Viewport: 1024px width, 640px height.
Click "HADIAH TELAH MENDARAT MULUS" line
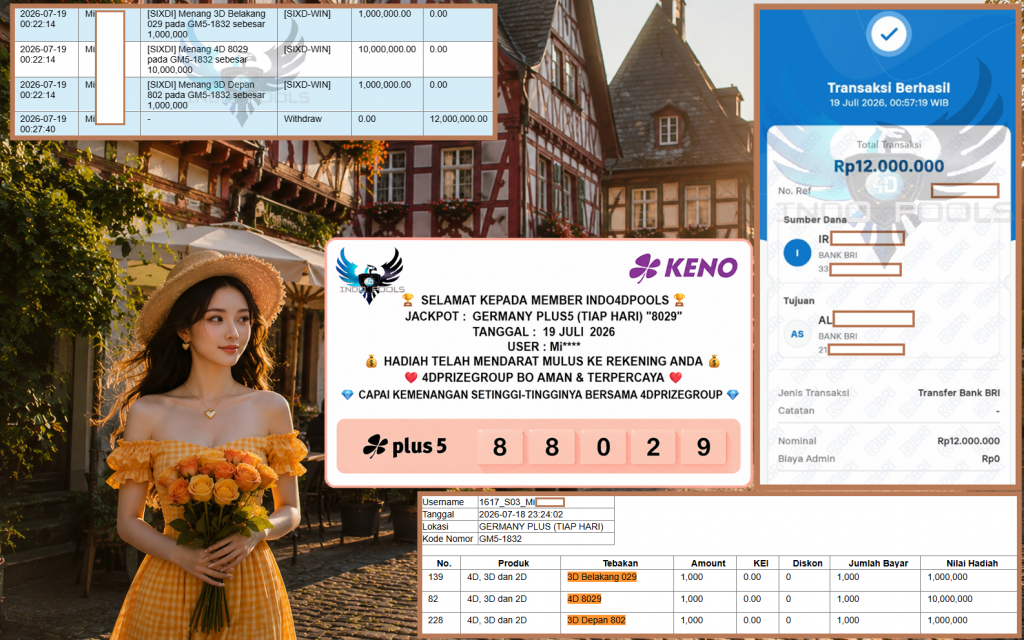pyautogui.click(x=543, y=362)
